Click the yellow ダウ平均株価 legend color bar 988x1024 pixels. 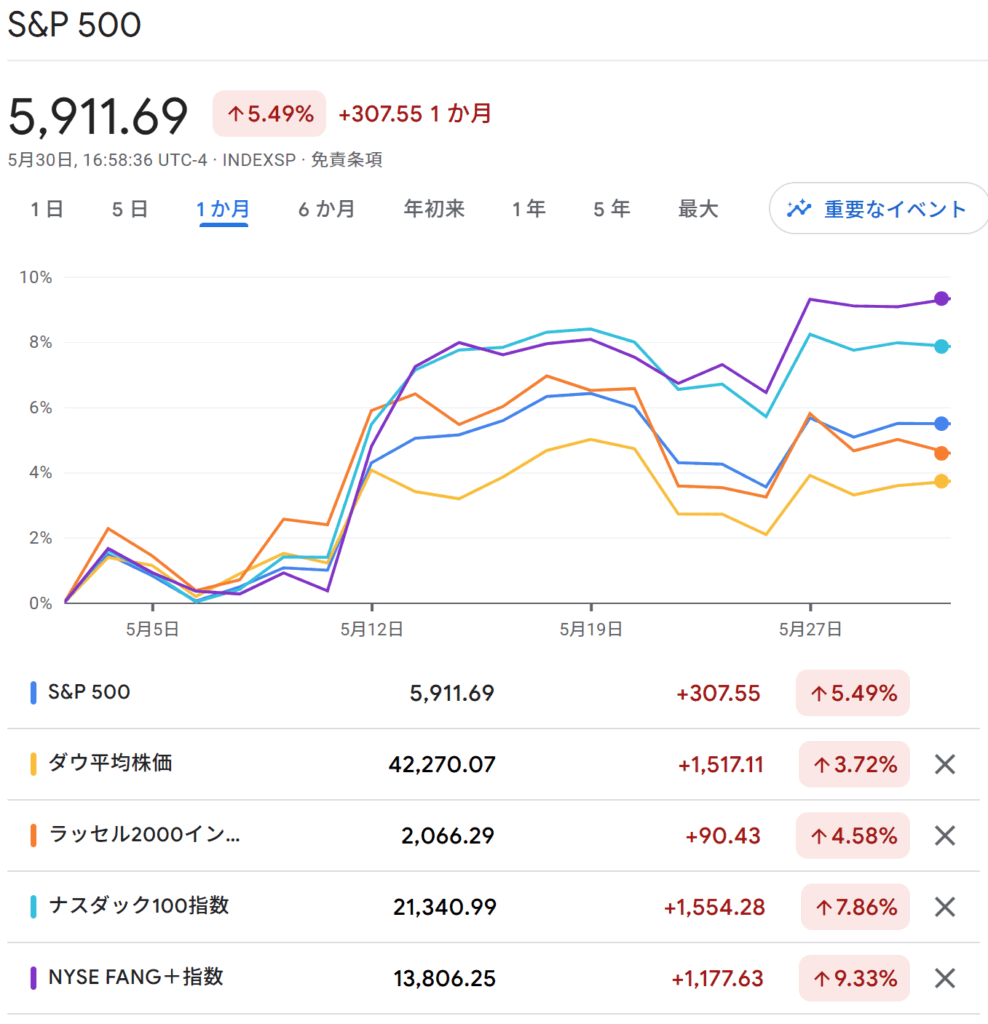[33, 764]
